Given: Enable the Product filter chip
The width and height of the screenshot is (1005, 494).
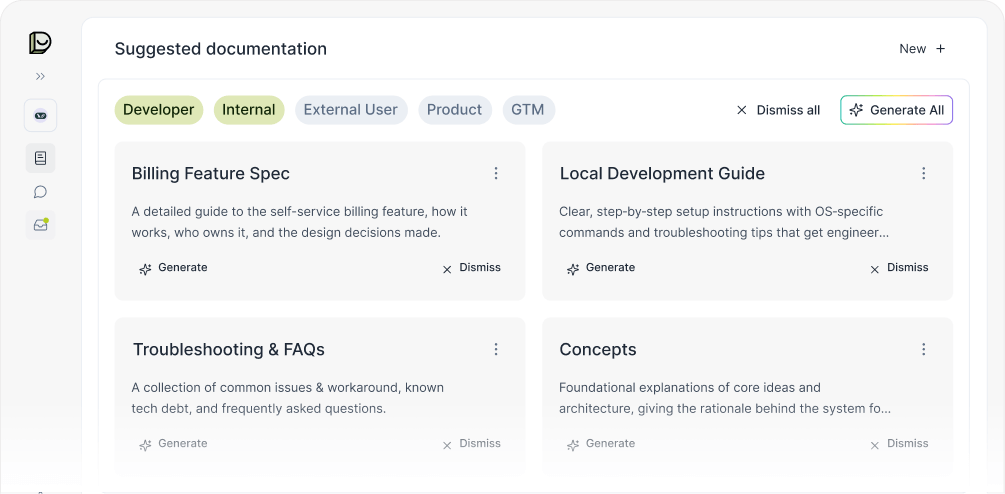Looking at the screenshot, I should 454,110.
